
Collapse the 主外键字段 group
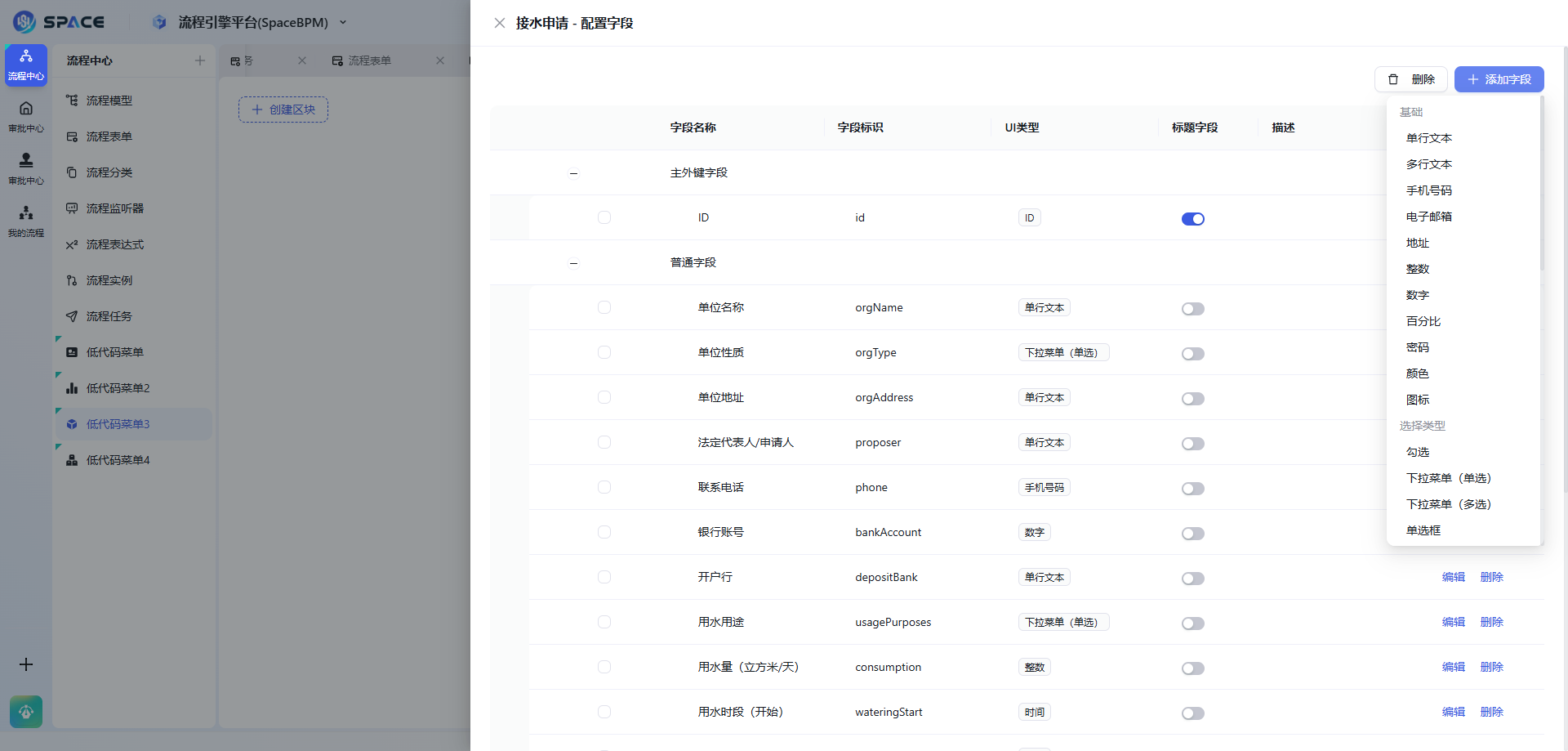coord(573,172)
